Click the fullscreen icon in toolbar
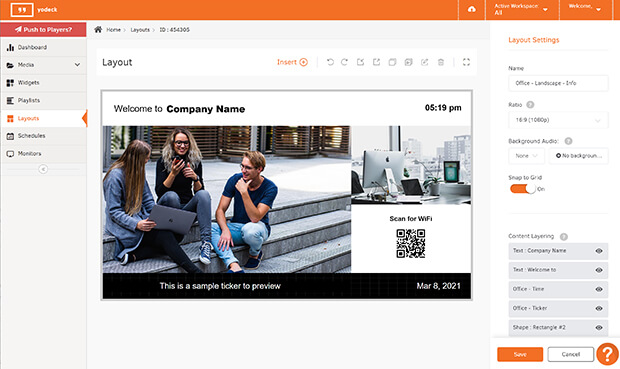 tap(467, 62)
